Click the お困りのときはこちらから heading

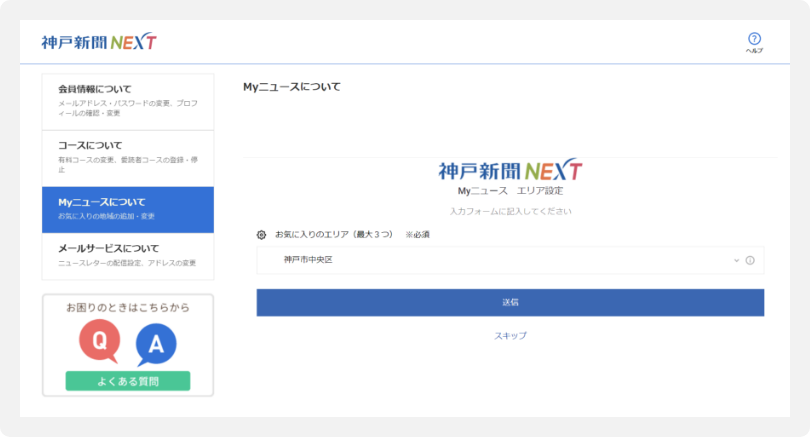[x=128, y=308]
